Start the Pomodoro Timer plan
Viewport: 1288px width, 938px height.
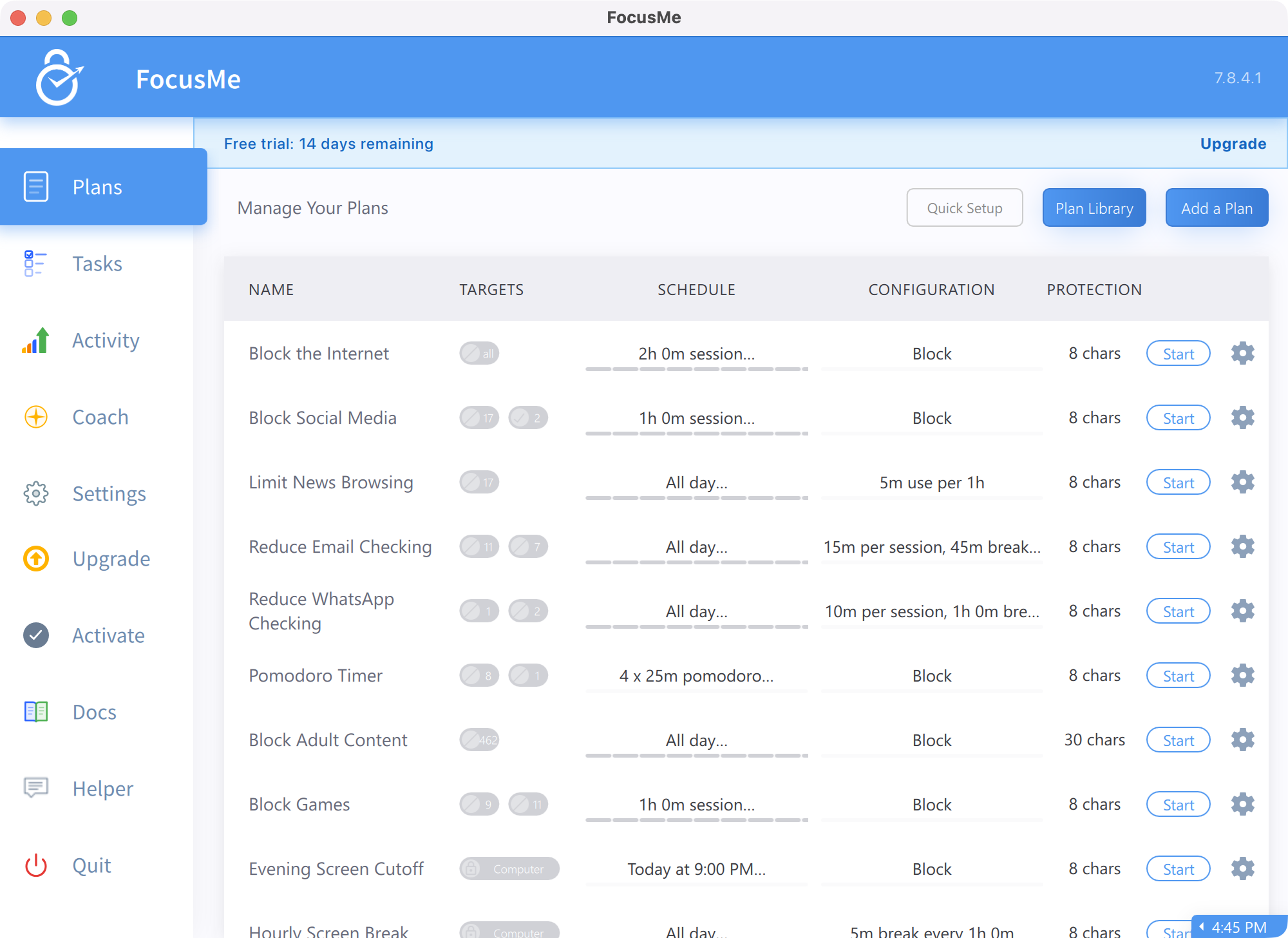[x=1178, y=675]
